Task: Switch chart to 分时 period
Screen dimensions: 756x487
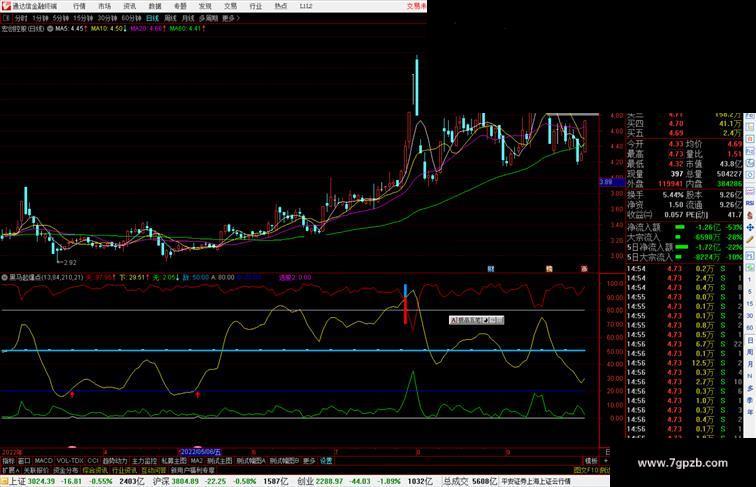Action: tap(21, 18)
